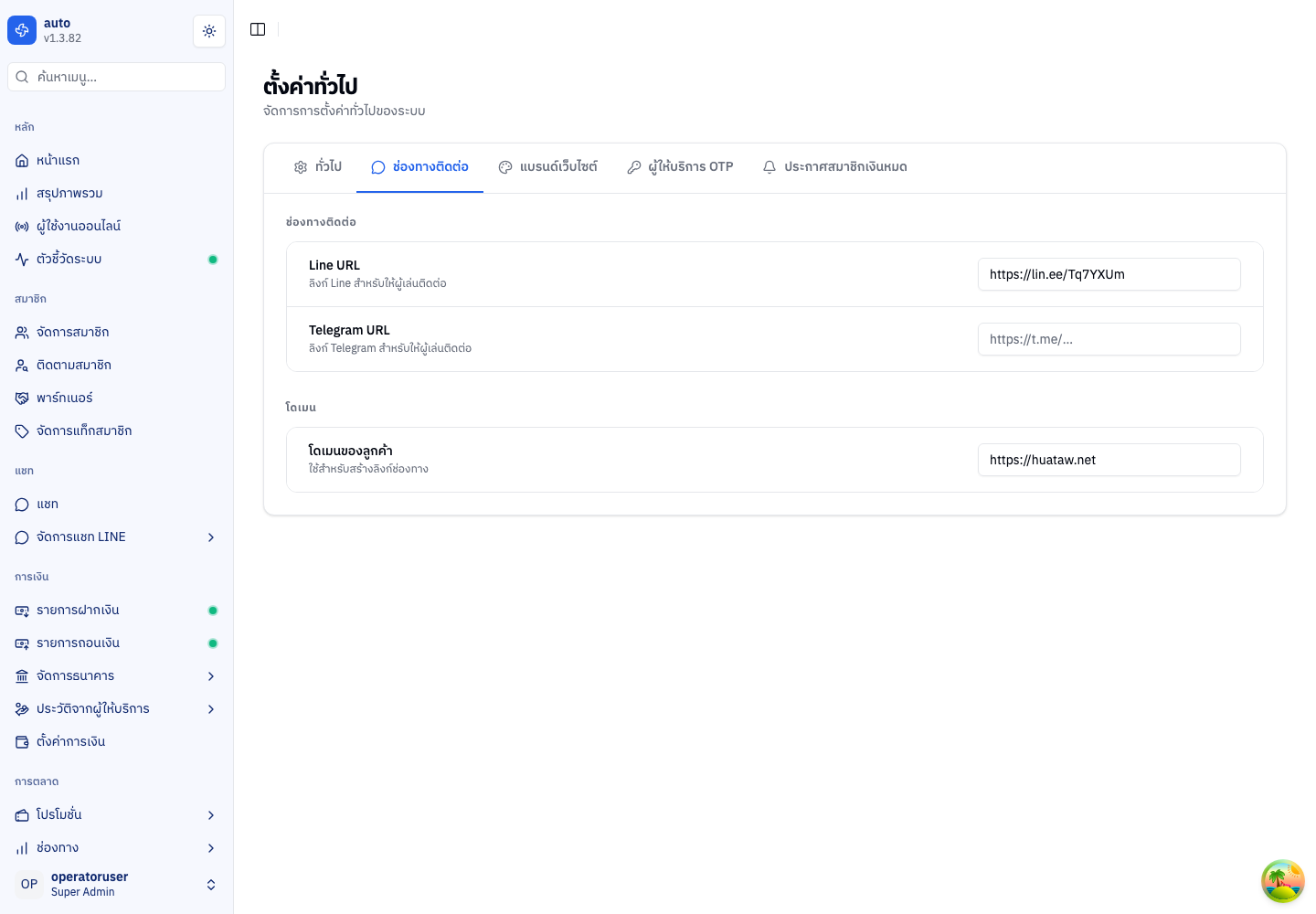1316x914 pixels.
Task: Expand the ประวัติจากผู้ให้บริการ submenu chevron
Action: pyautogui.click(x=211, y=709)
